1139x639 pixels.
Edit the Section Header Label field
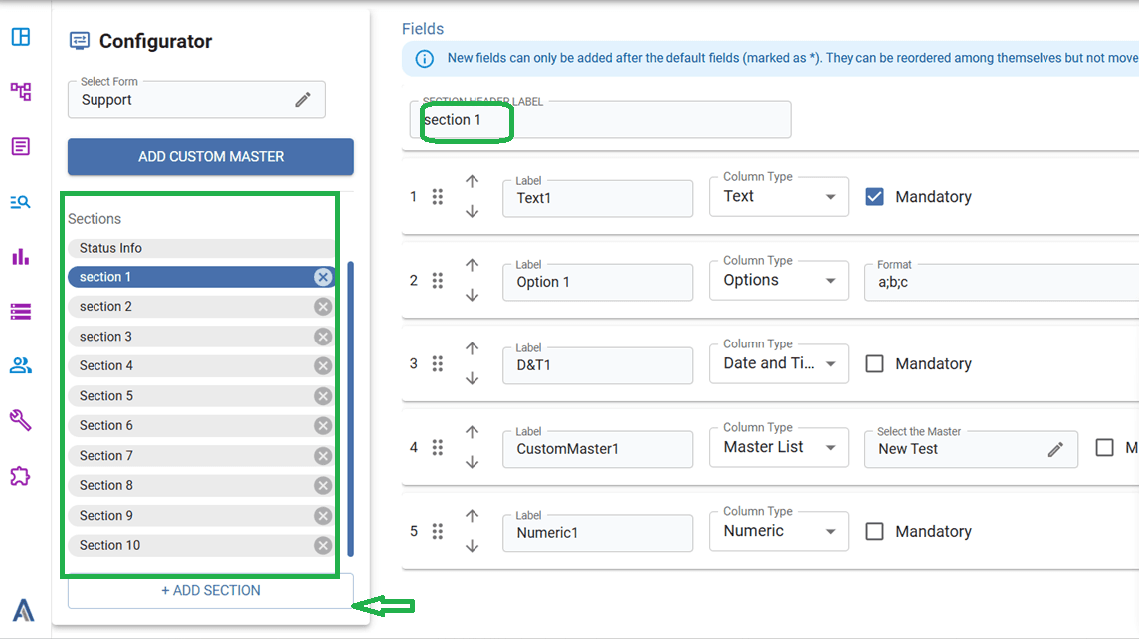[x=601, y=120]
